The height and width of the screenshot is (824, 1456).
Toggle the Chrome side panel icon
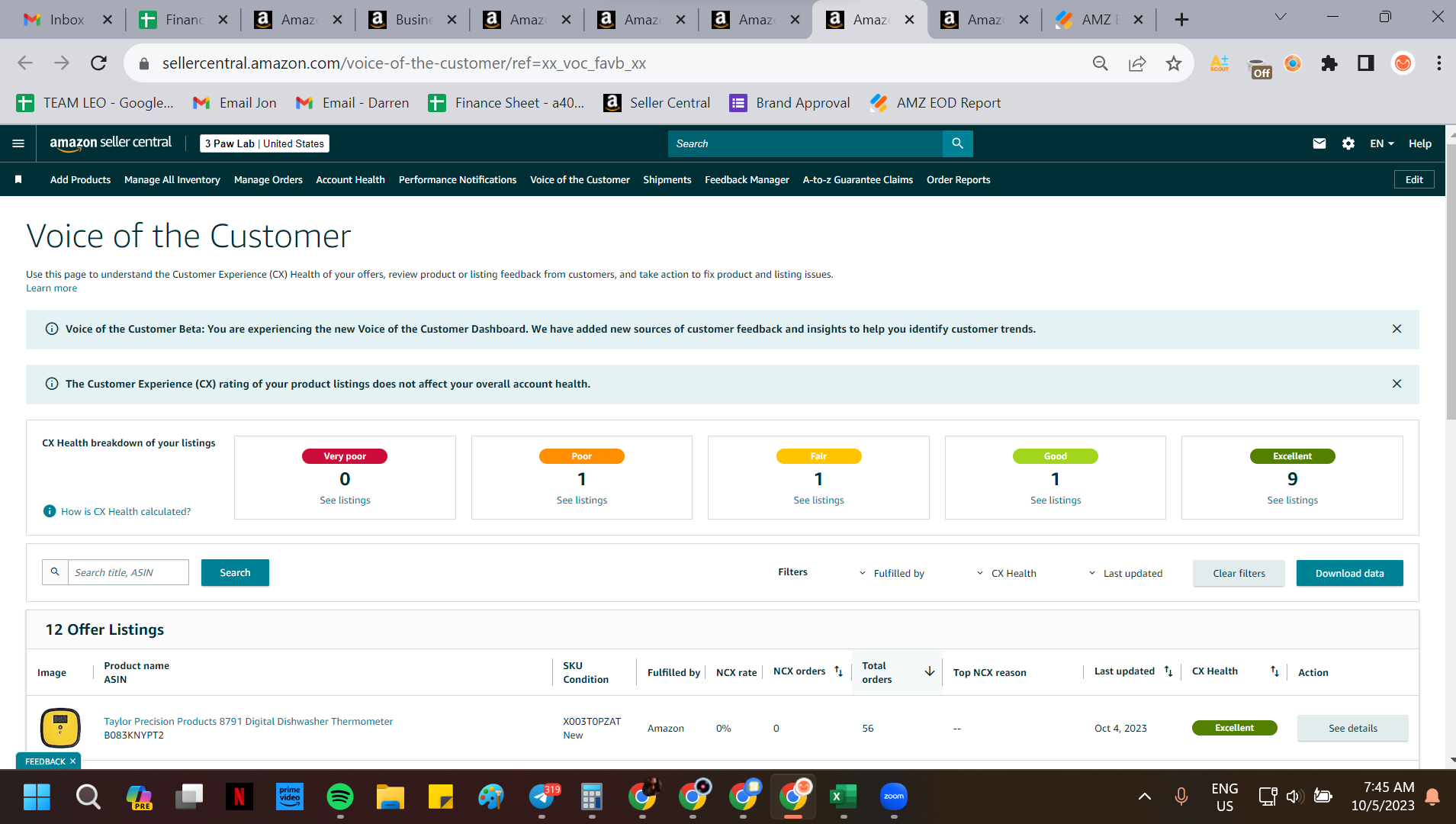[1365, 63]
